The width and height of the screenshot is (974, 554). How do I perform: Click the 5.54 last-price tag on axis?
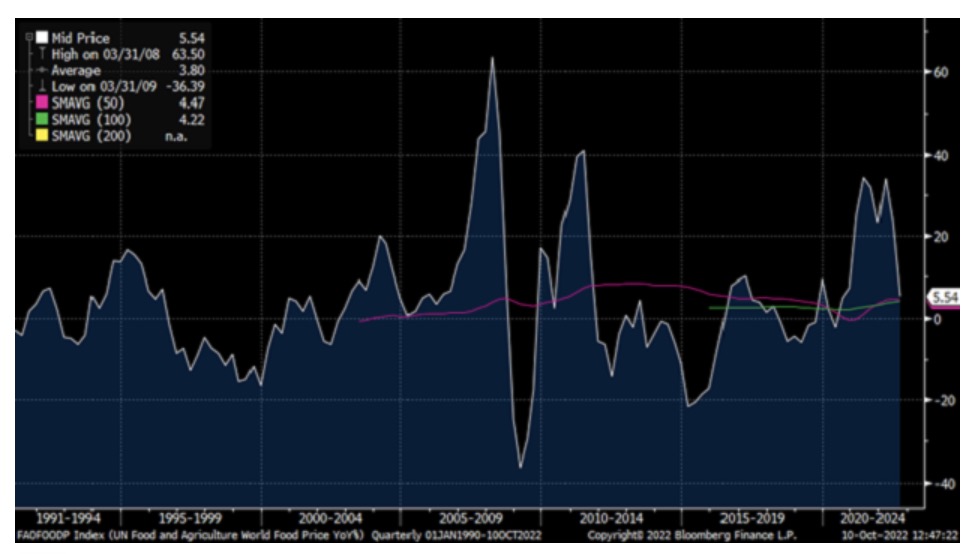(945, 298)
